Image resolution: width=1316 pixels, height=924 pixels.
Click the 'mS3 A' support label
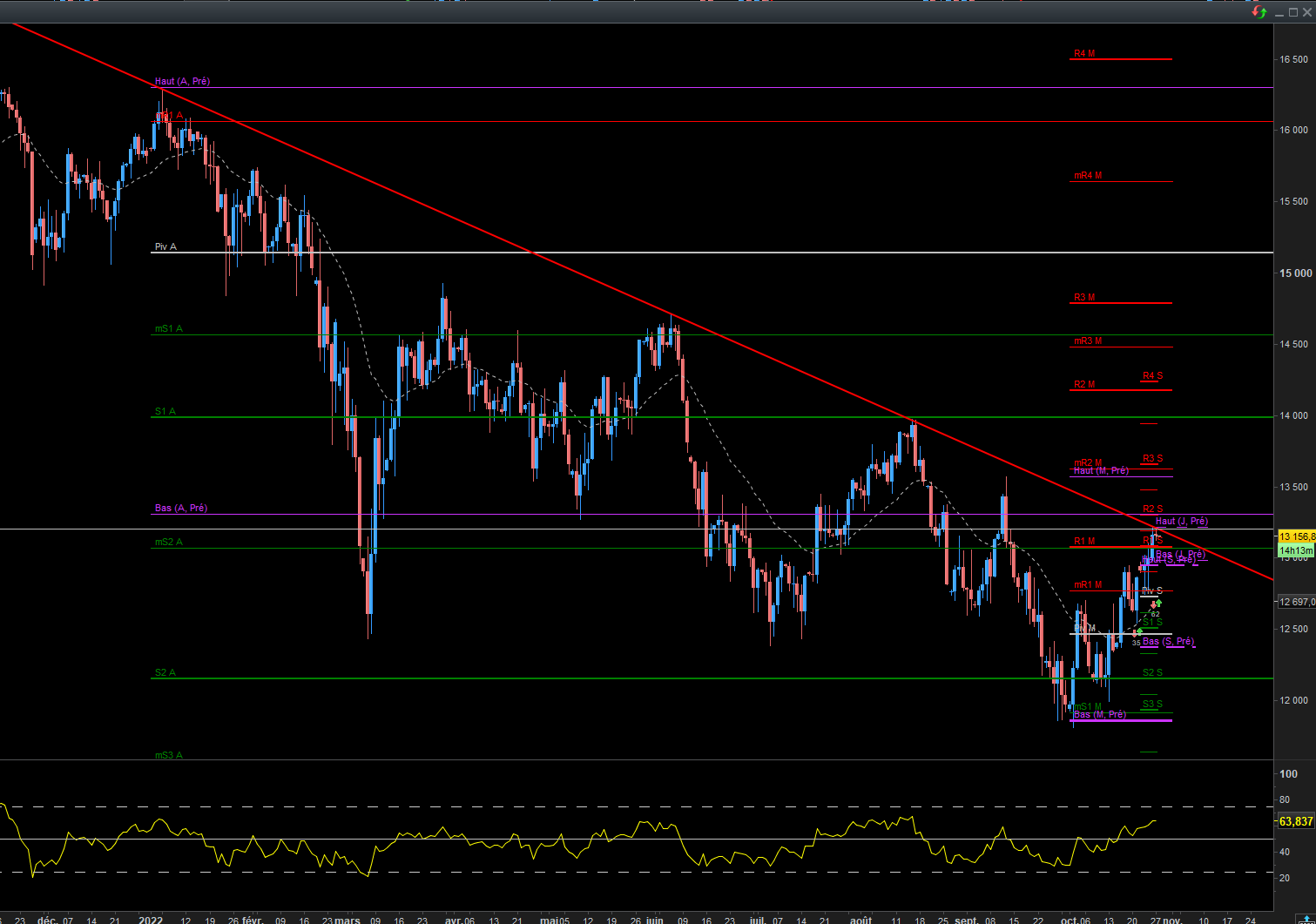pyautogui.click(x=169, y=755)
